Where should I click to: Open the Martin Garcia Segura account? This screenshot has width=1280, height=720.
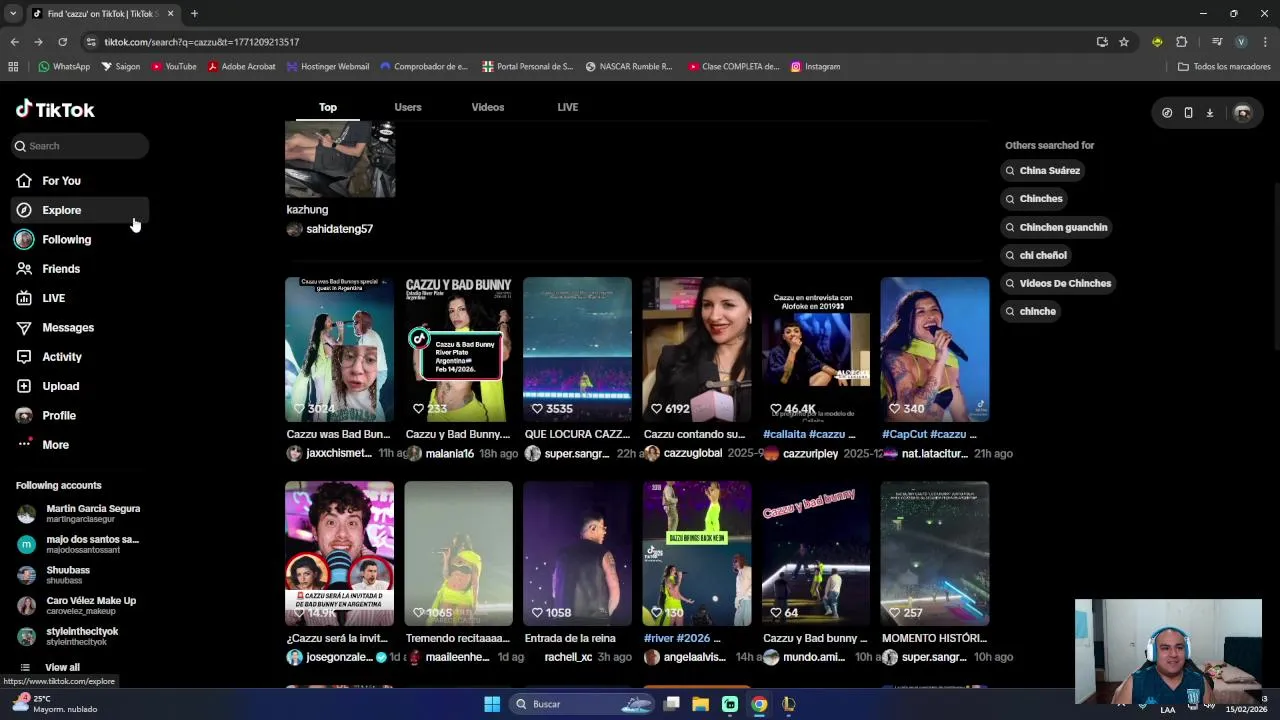pos(78,513)
